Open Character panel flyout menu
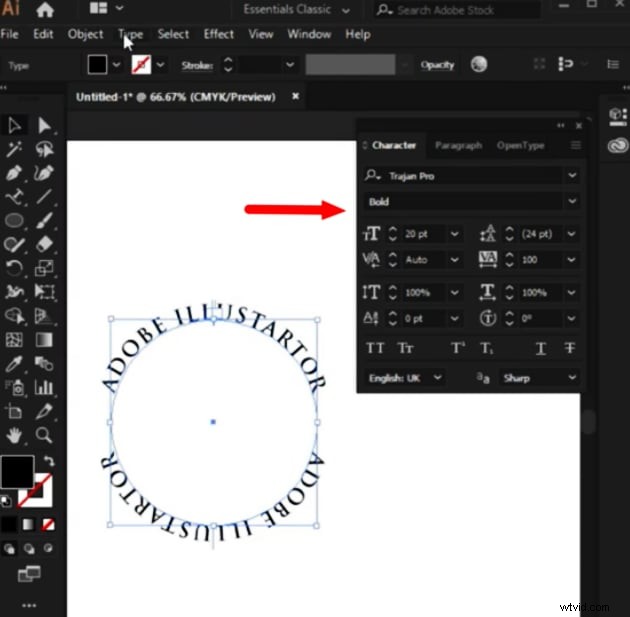Screen dimensions: 630x617 coord(575,145)
